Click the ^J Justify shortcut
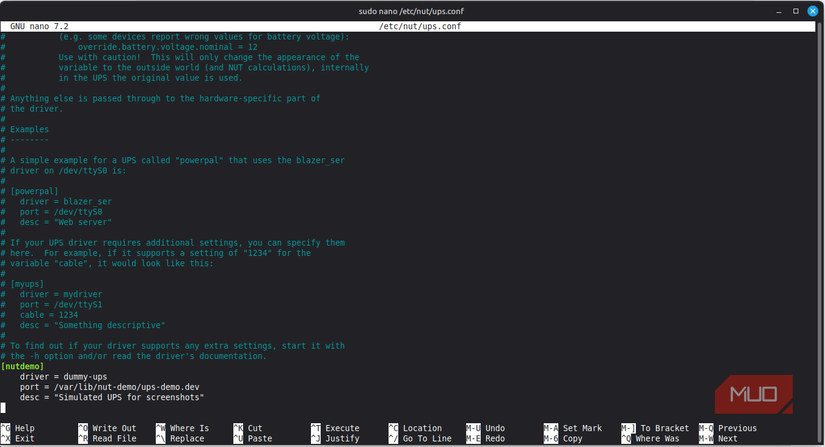The height and width of the screenshot is (447, 825). (x=335, y=439)
